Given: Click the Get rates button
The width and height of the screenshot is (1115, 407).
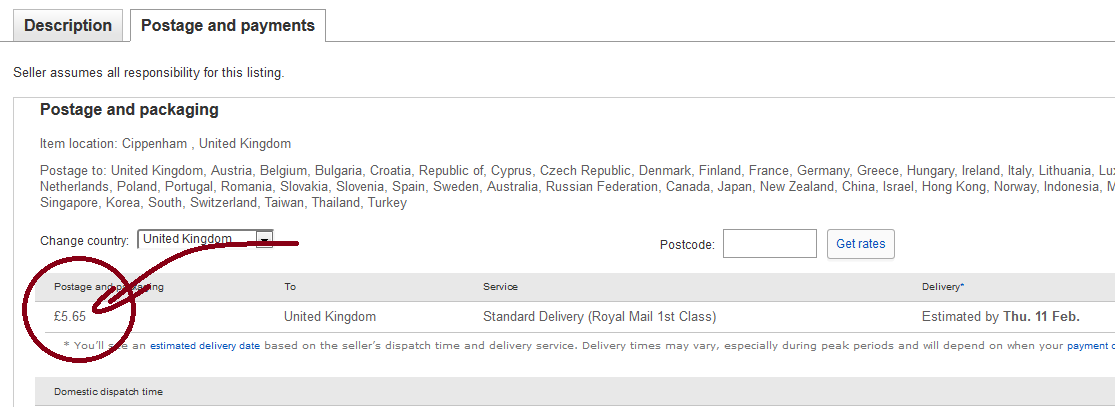Looking at the screenshot, I should (860, 243).
